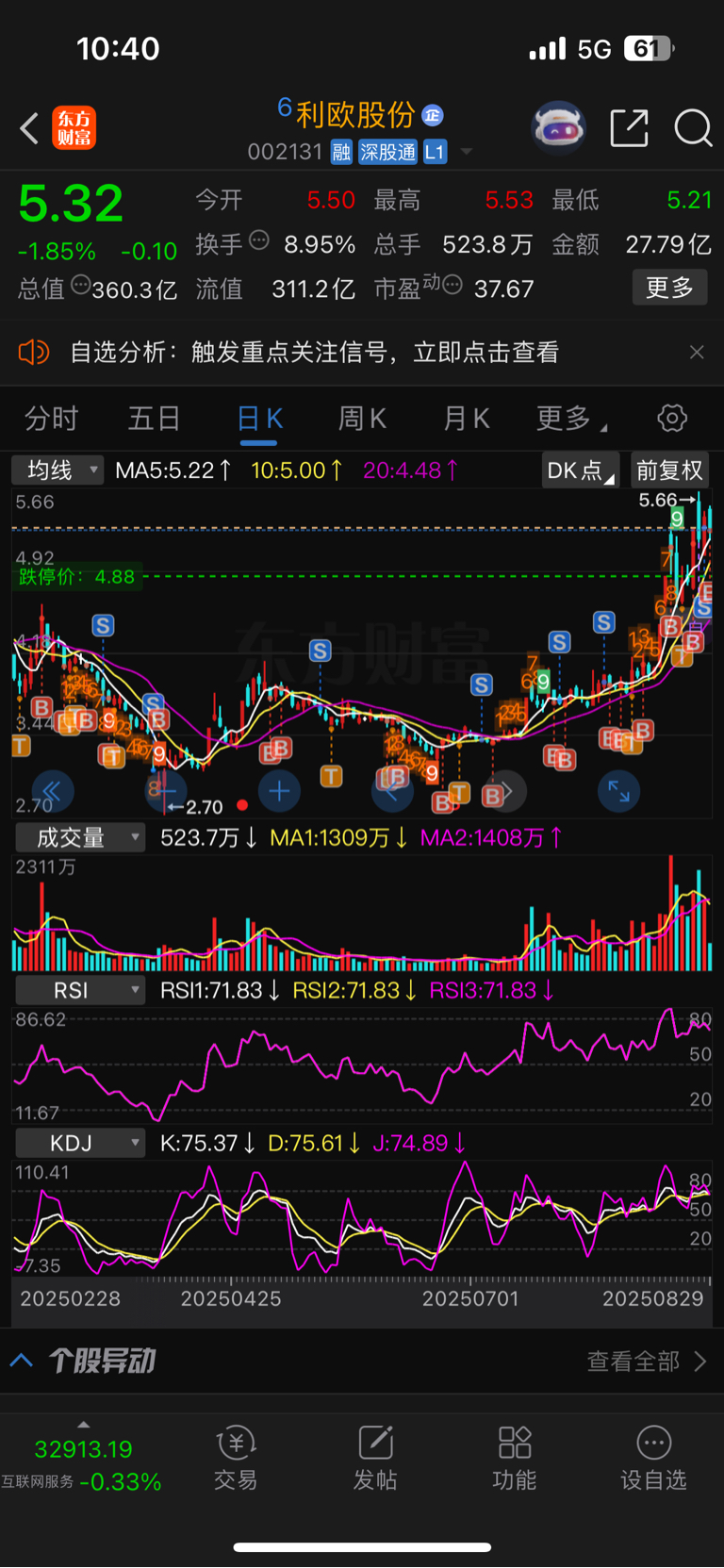Tap the share export icon
This screenshot has height=1568, width=724.
[629, 127]
